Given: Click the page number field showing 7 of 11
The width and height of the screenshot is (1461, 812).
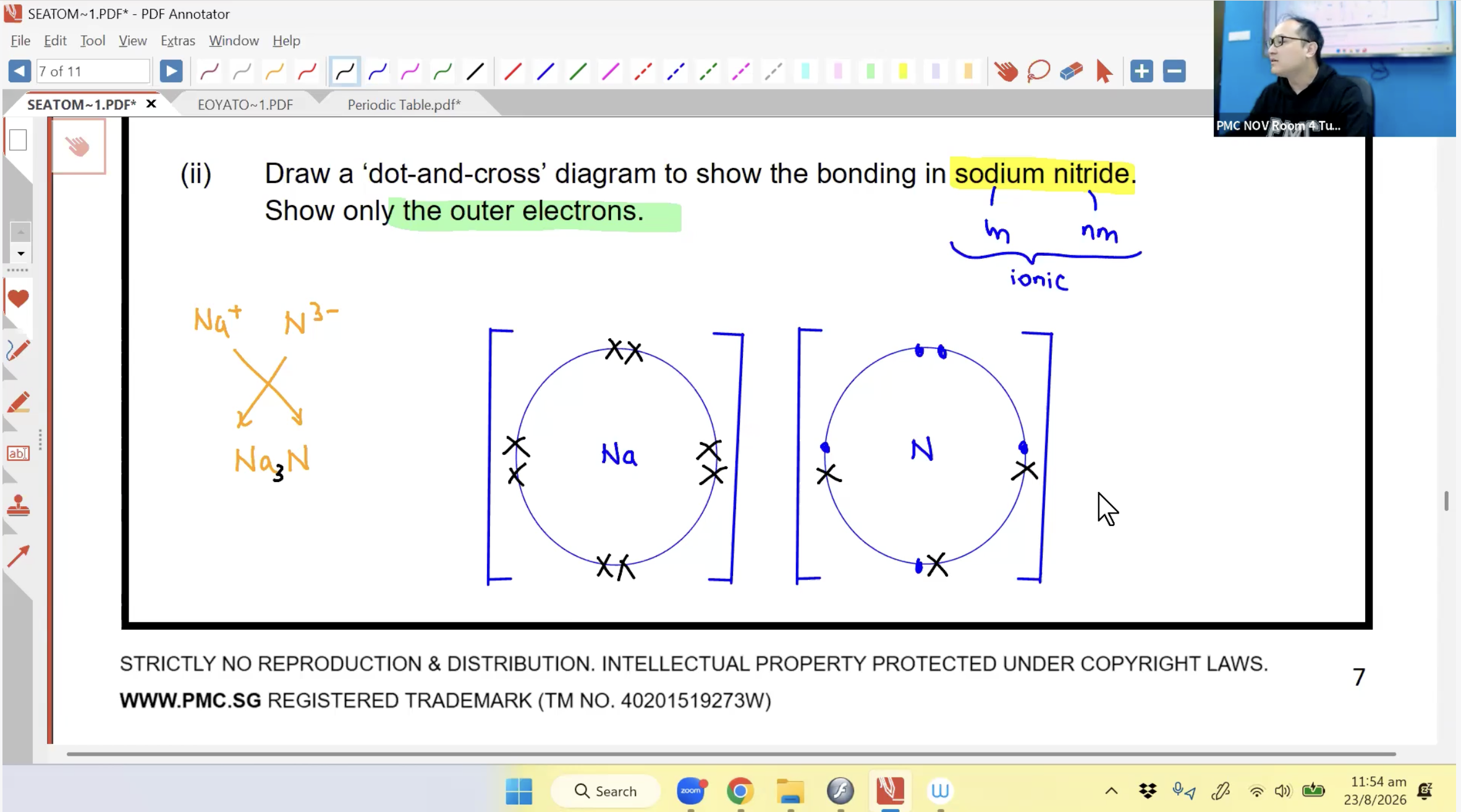Looking at the screenshot, I should click(x=93, y=71).
